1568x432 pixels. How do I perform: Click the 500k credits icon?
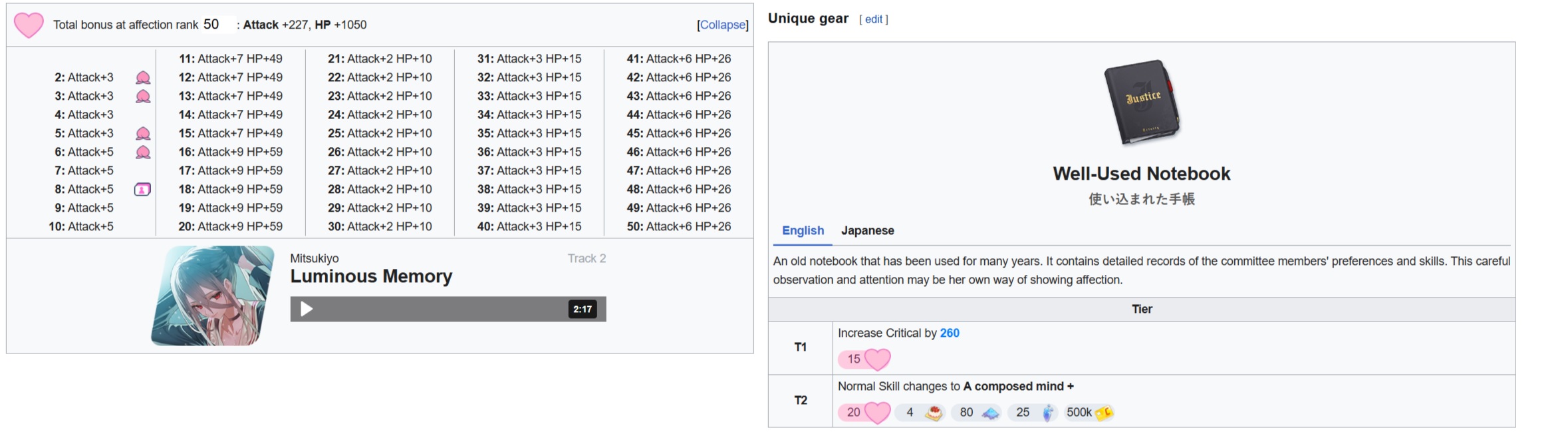click(x=1104, y=413)
